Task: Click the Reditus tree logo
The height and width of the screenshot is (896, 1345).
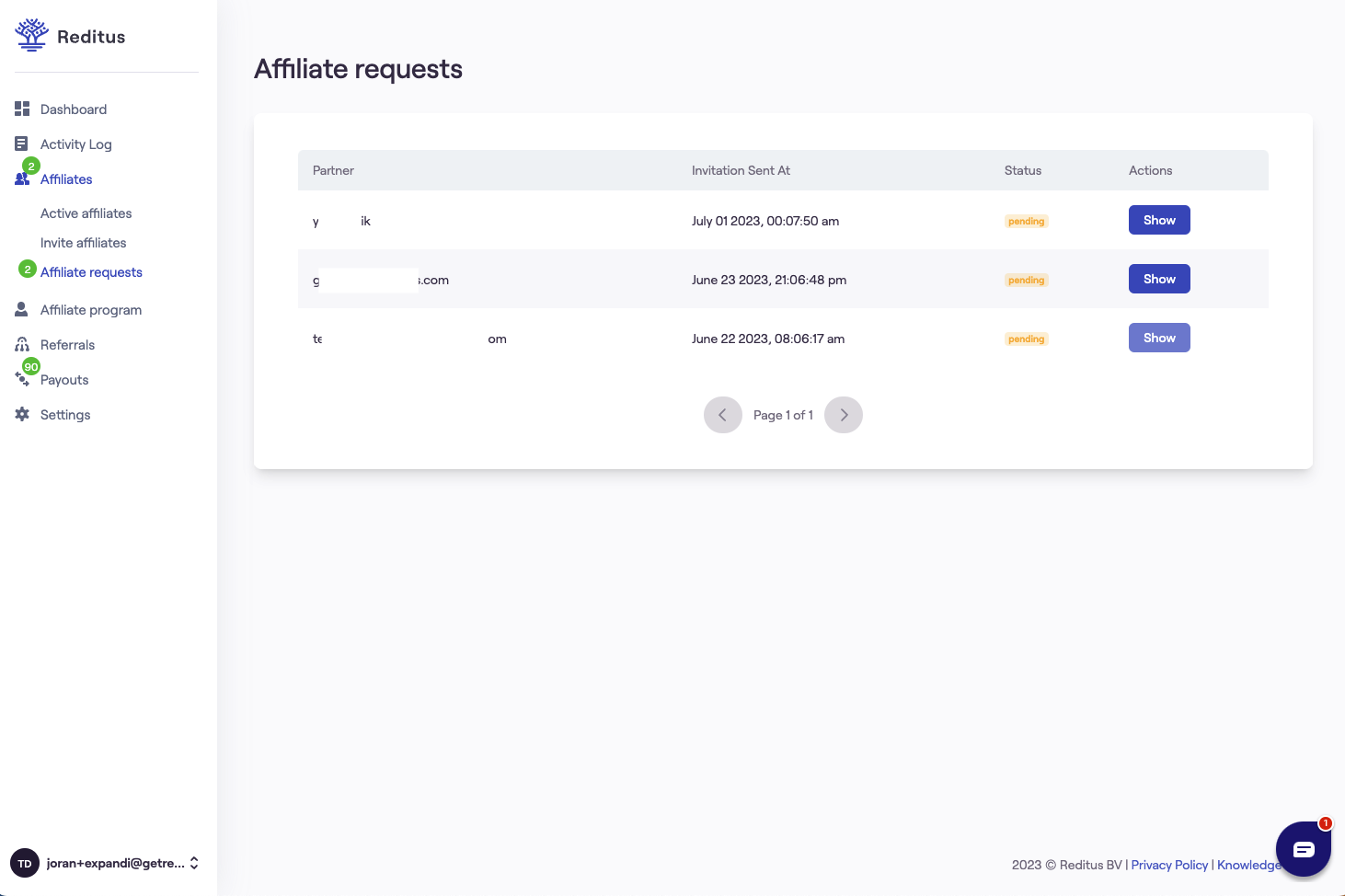Action: 31,34
